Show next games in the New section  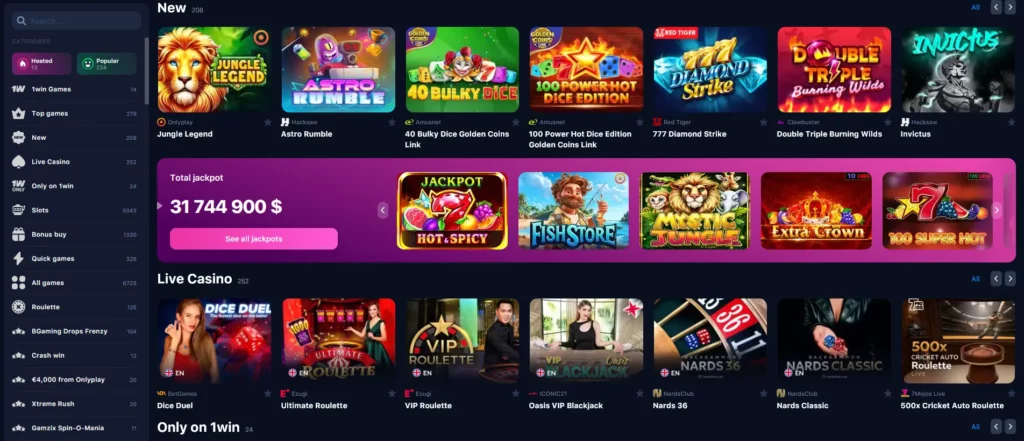tap(1010, 7)
